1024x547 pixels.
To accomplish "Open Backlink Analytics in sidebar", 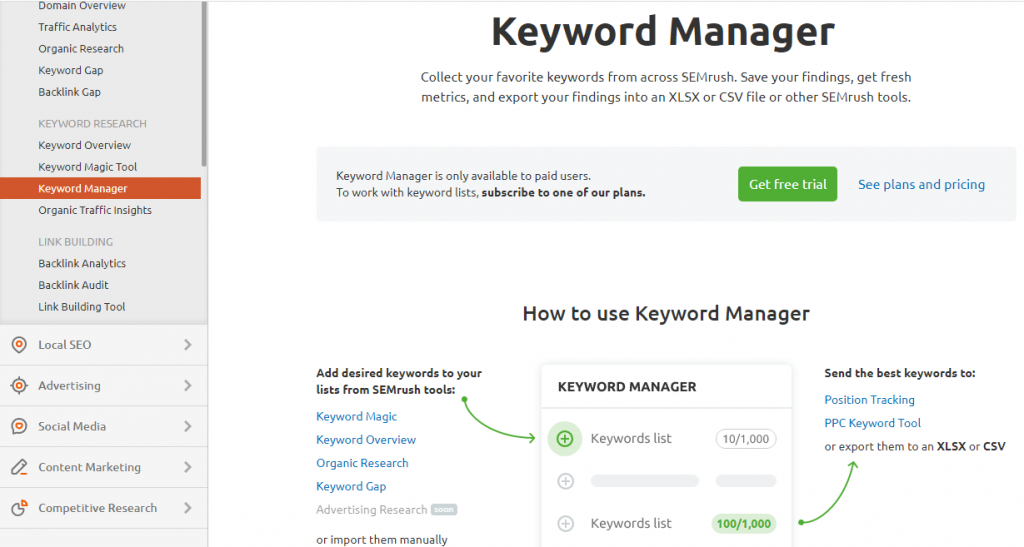I will pyautogui.click(x=82, y=263).
